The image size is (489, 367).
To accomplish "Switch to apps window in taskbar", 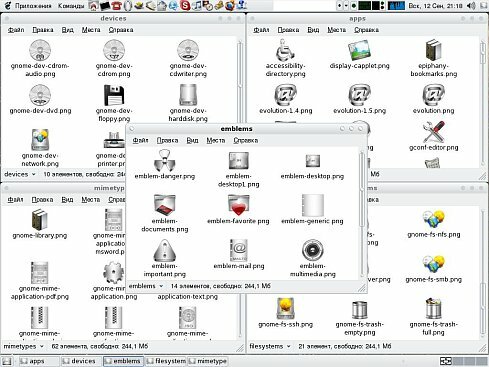I will [39, 361].
